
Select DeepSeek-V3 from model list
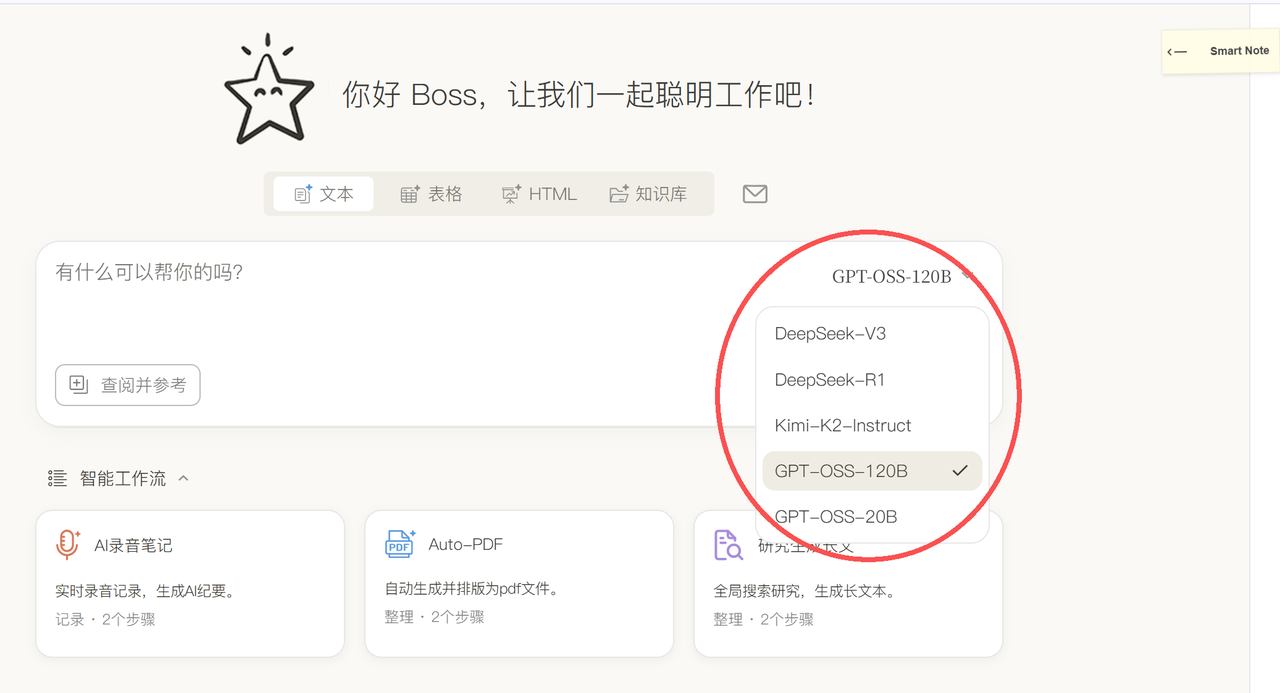(x=872, y=334)
